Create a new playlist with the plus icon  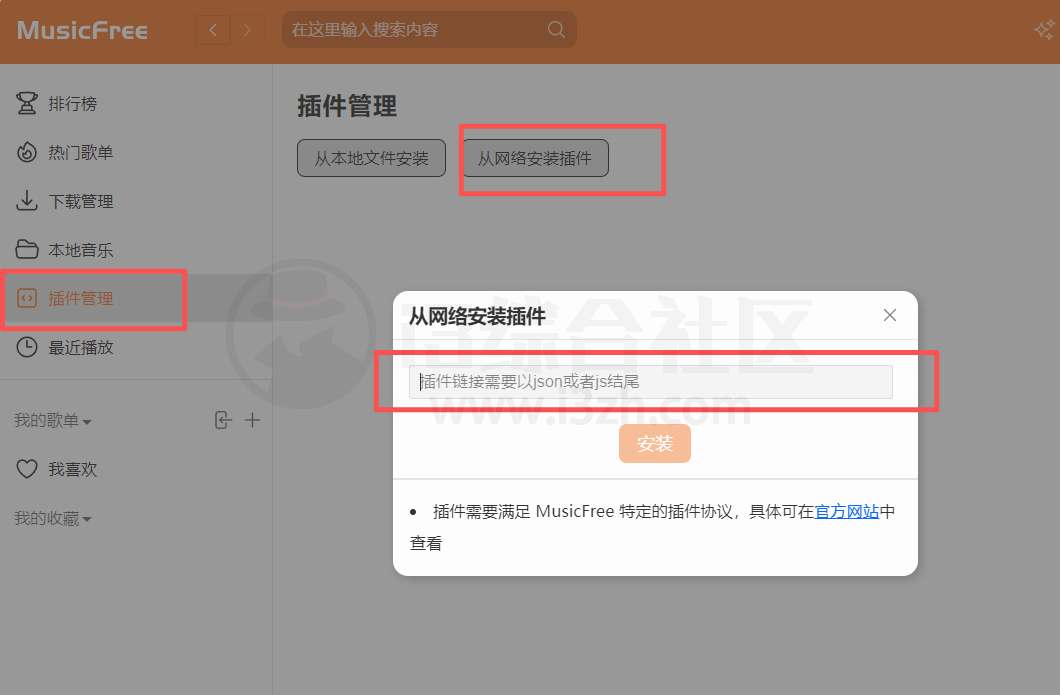tap(253, 420)
